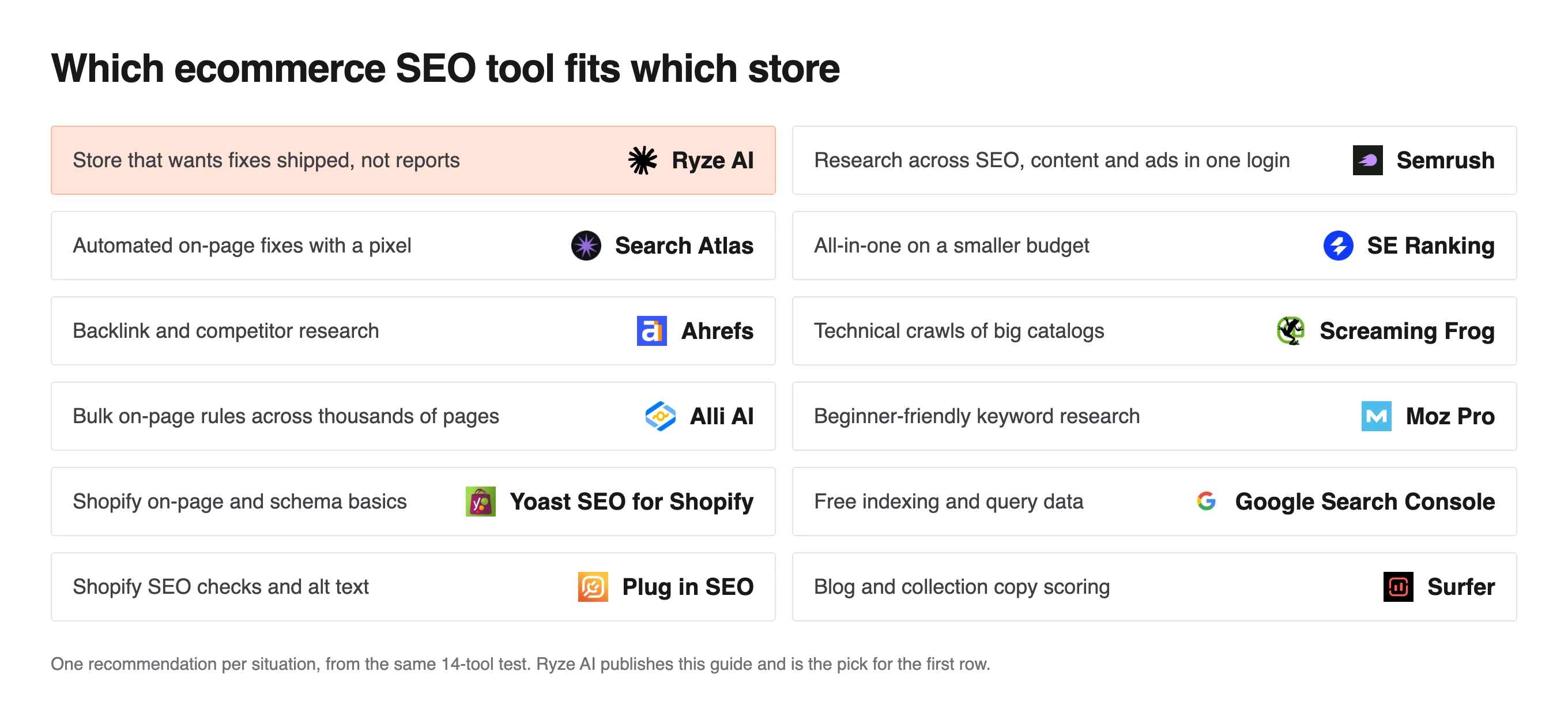Click the Search Atlas logo icon
Viewport: 1568px width, 720px height.
586,245
